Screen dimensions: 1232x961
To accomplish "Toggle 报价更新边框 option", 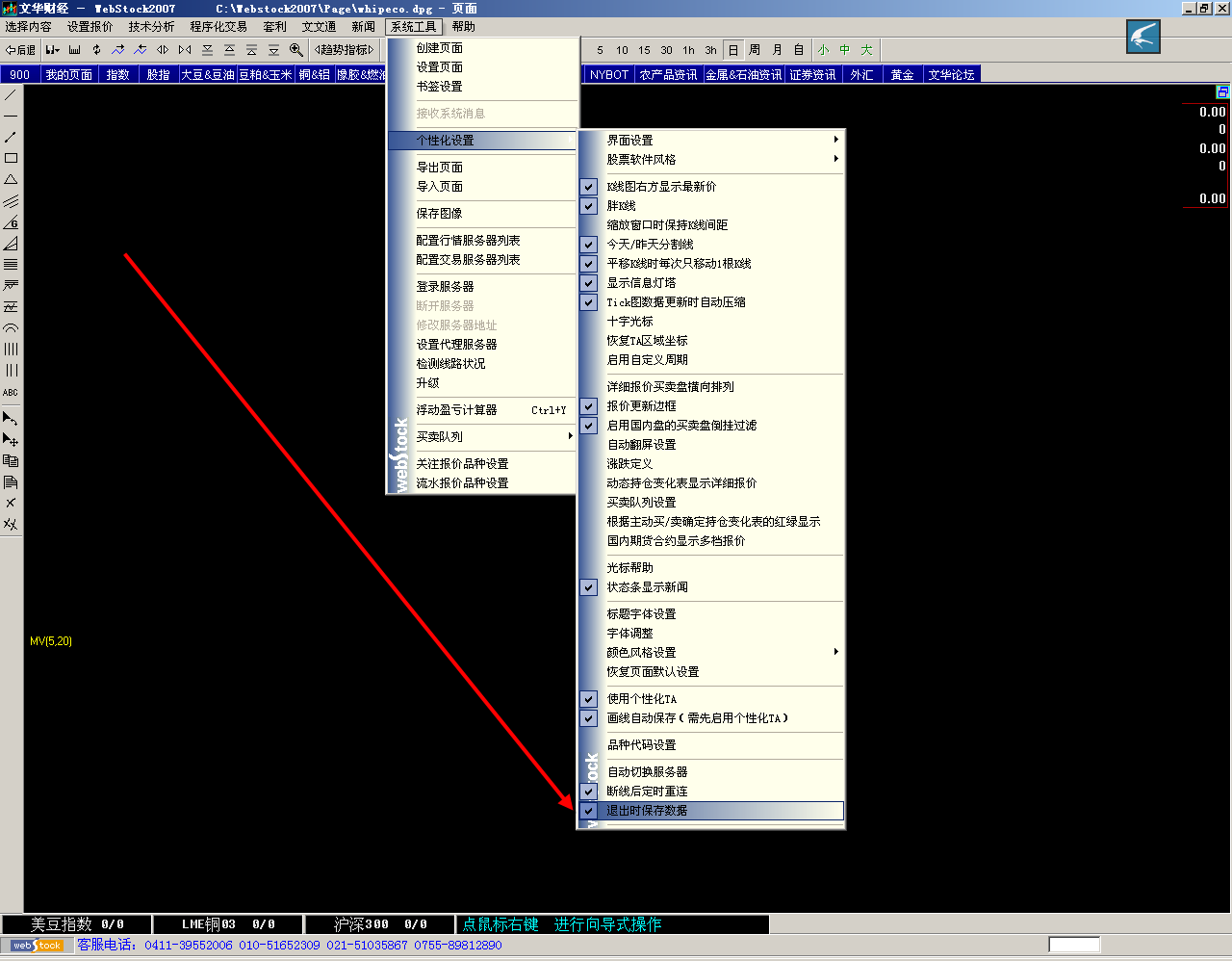I will point(711,406).
